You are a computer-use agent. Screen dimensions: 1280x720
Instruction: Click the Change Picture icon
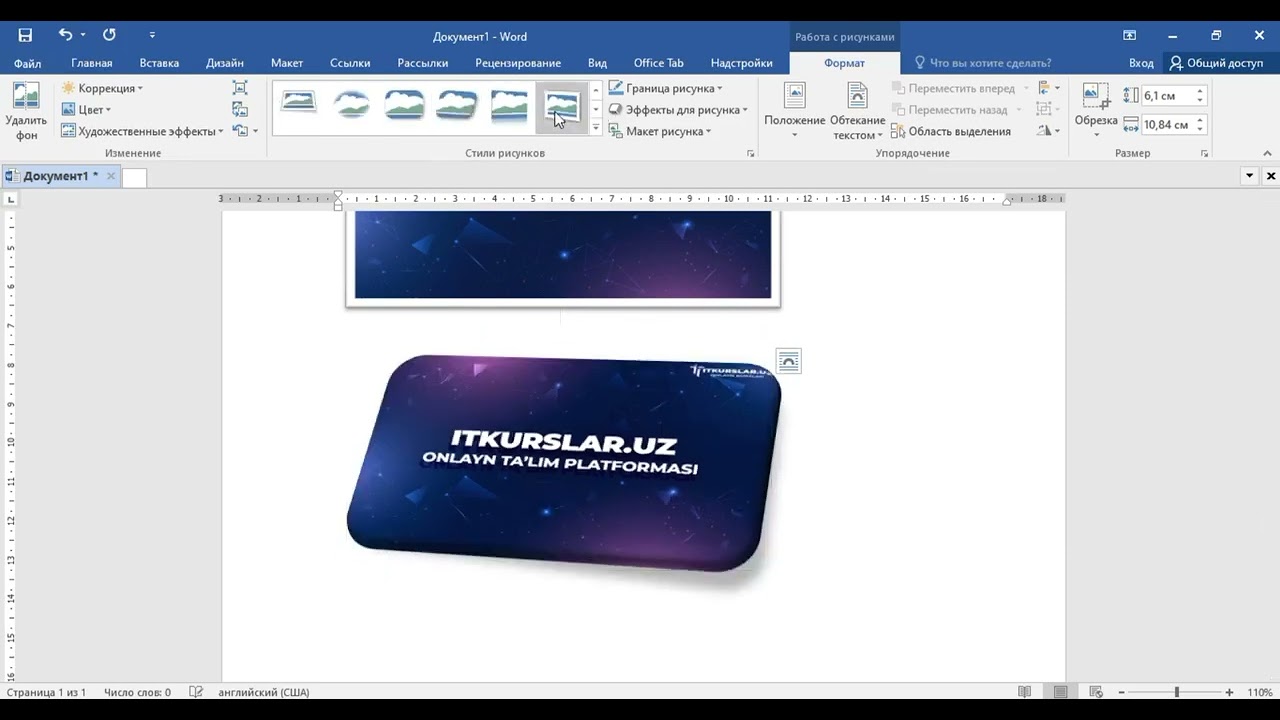[x=240, y=109]
